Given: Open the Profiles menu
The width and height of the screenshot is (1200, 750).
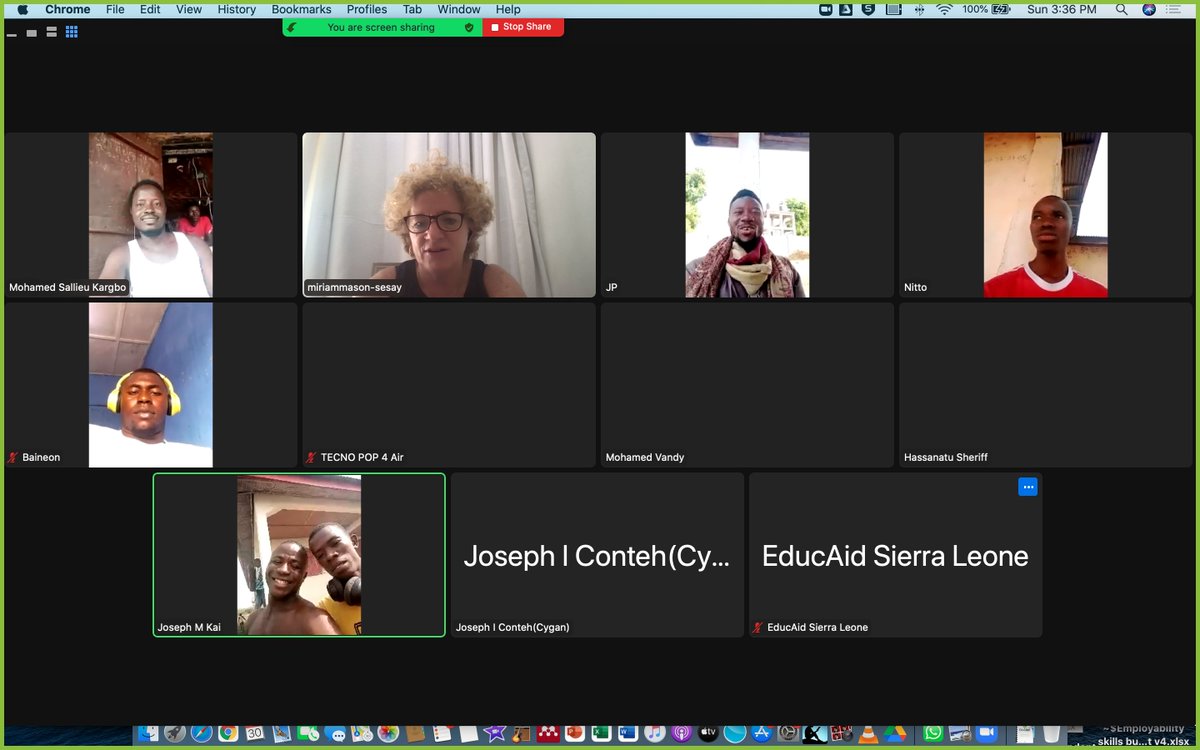Looking at the screenshot, I should [367, 9].
